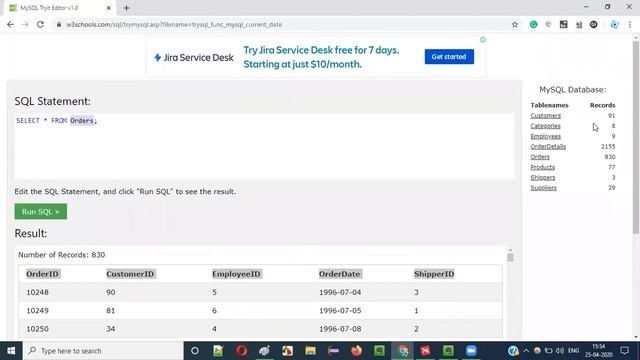Open the Opera browser taskbar icon
The height and width of the screenshot is (360, 640).
point(241,351)
